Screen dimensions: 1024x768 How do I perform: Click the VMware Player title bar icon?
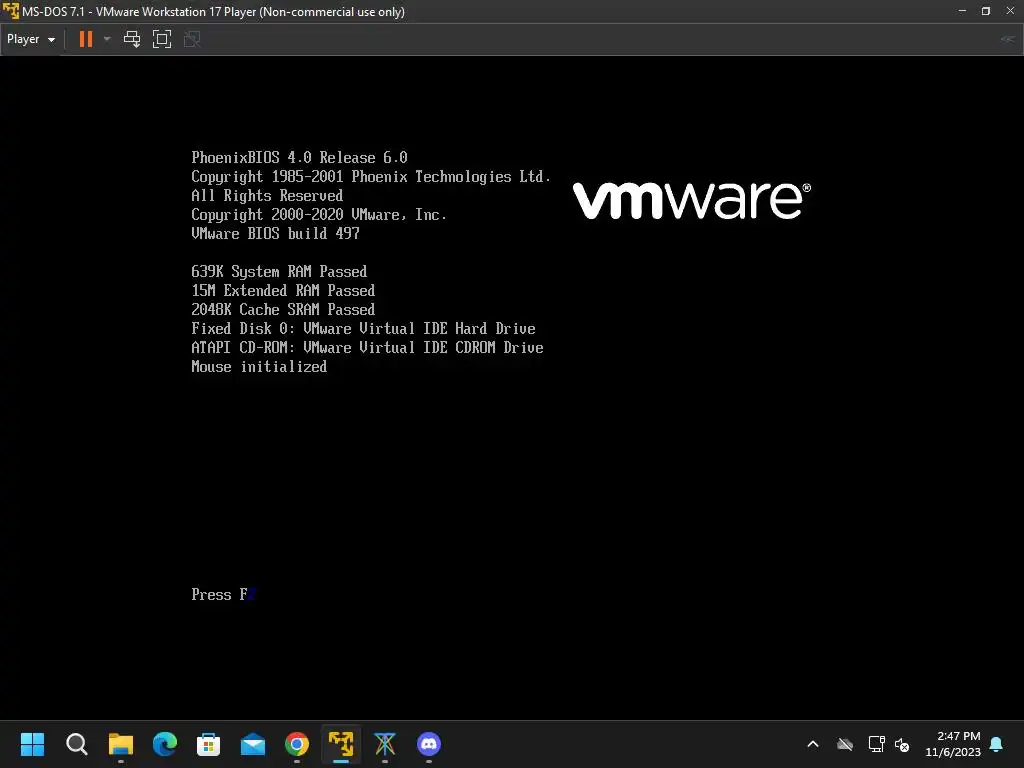[x=10, y=11]
